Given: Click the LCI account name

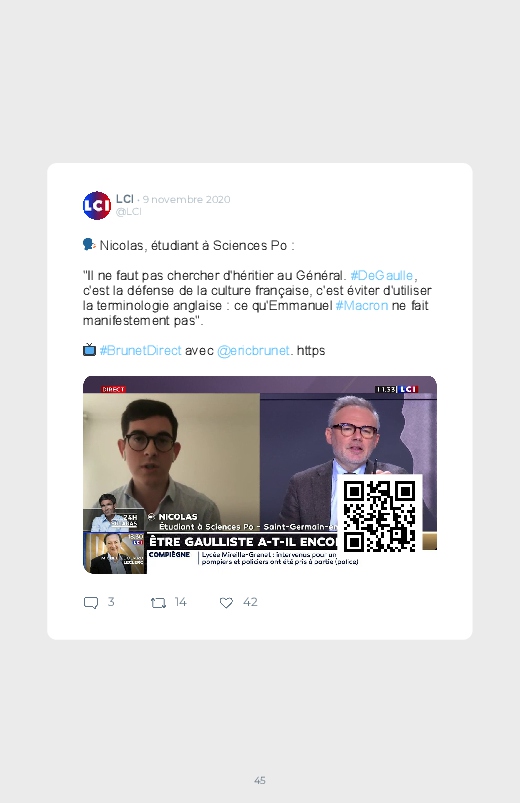Looking at the screenshot, I should (x=124, y=199).
